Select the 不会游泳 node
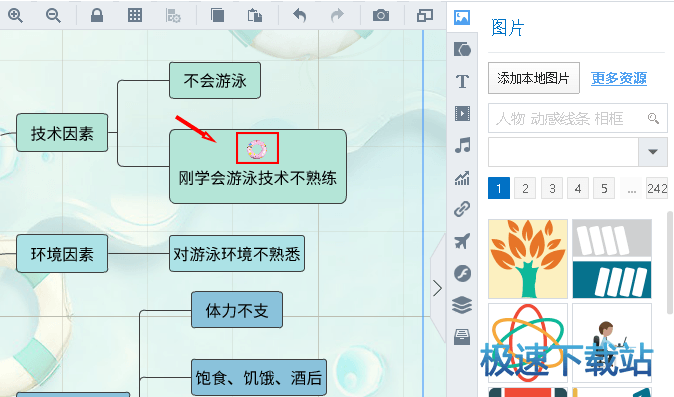The height and width of the screenshot is (397, 674). (215, 80)
